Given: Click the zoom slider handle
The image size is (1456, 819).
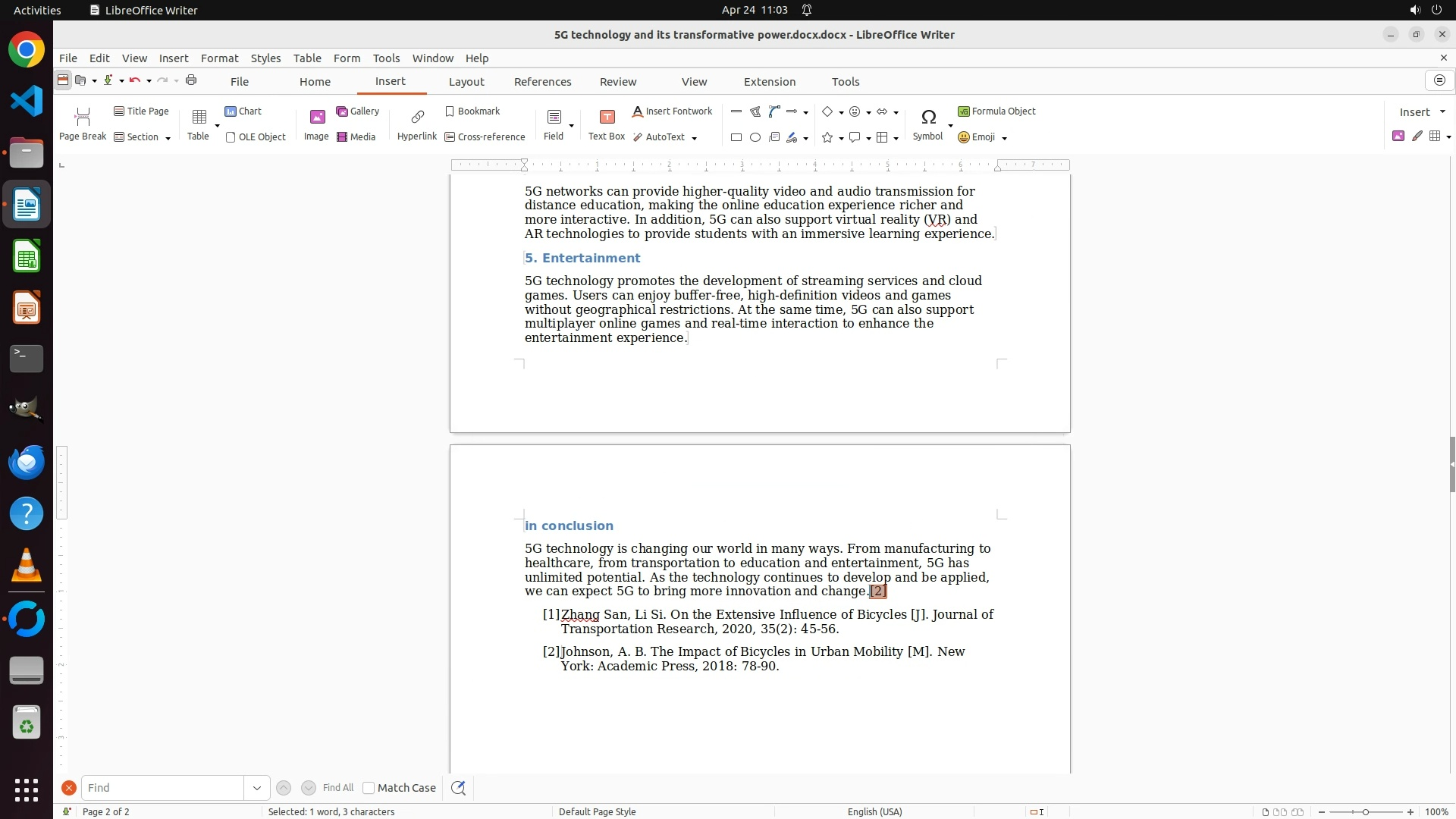Looking at the screenshot, I should tap(1365, 811).
